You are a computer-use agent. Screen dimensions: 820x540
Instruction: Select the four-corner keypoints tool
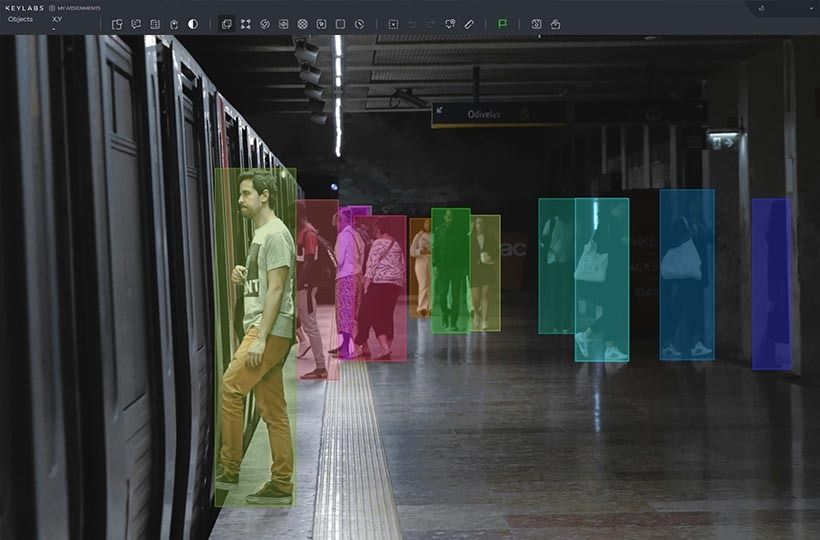tap(246, 24)
